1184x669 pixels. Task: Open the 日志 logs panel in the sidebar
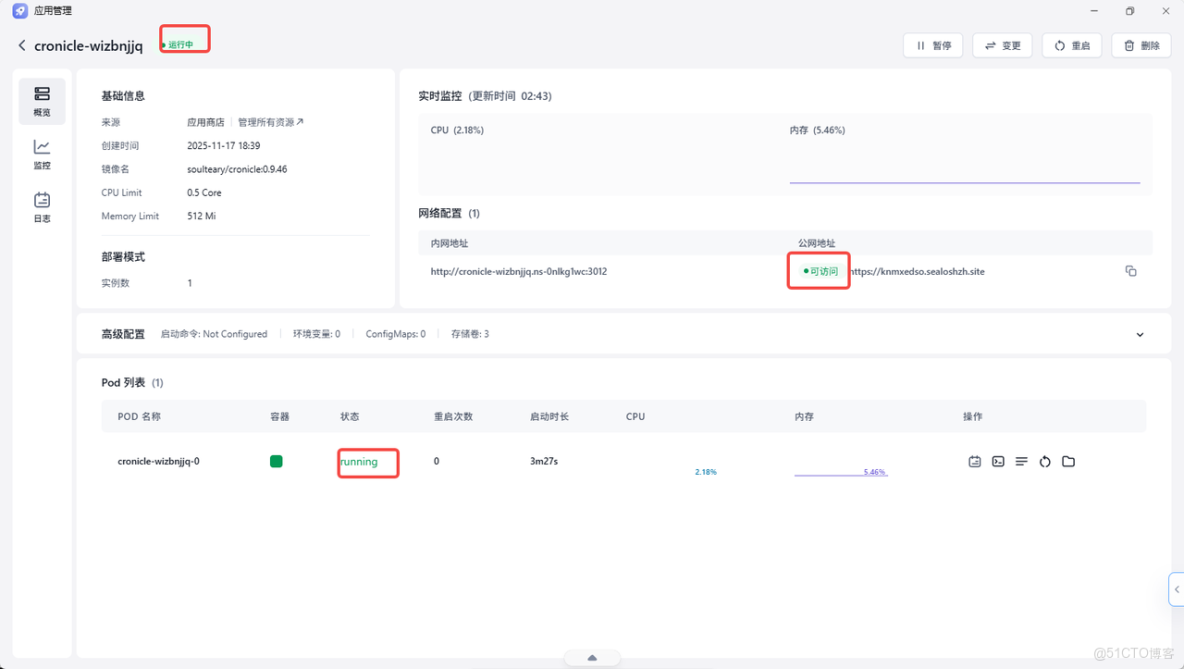click(41, 205)
